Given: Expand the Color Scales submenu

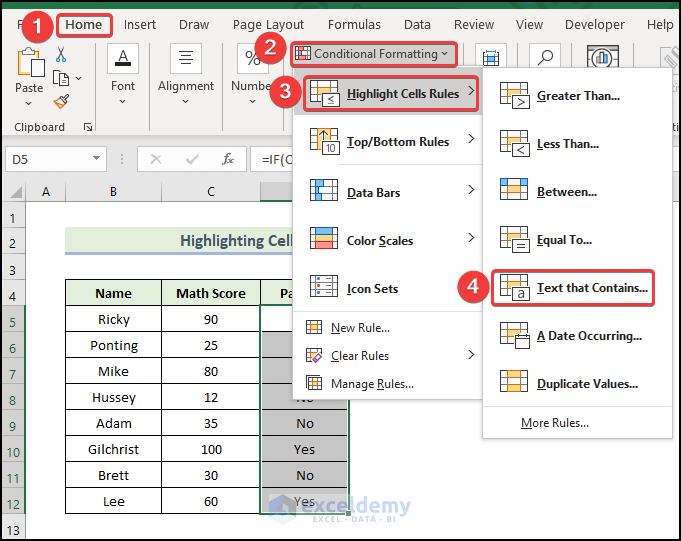Looking at the screenshot, I should (x=387, y=240).
